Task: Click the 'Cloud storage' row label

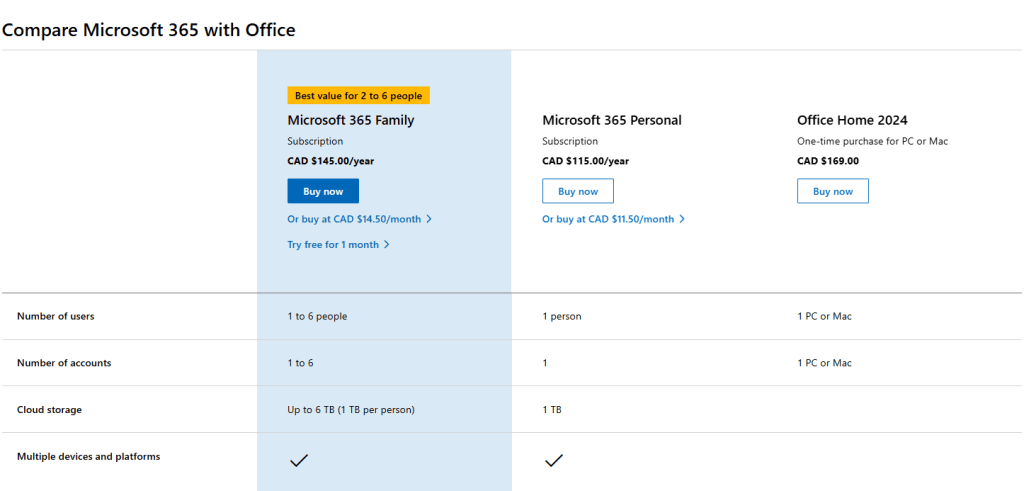Action: 50,410
